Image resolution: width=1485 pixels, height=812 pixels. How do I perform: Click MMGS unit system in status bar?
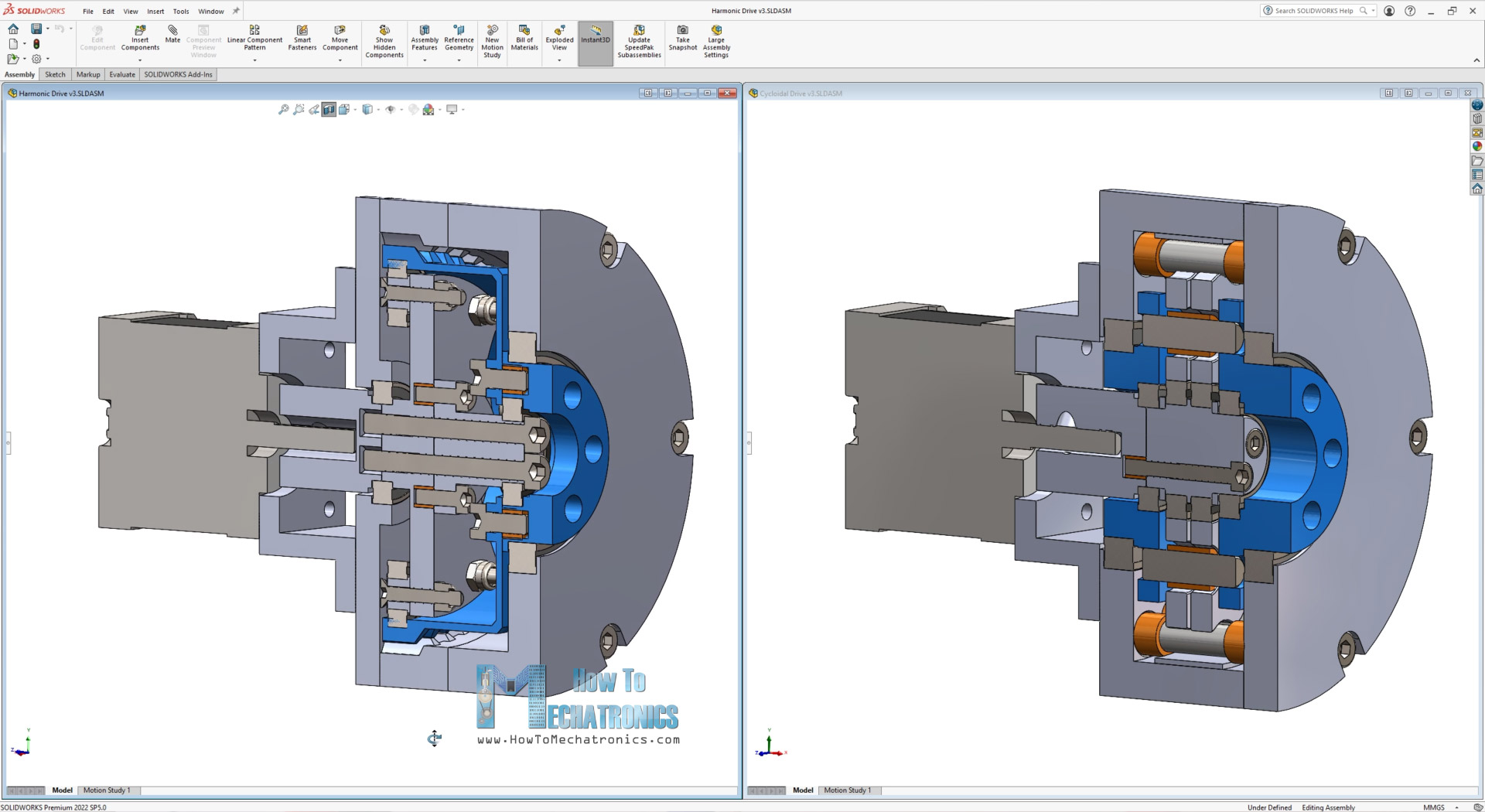click(x=1433, y=807)
